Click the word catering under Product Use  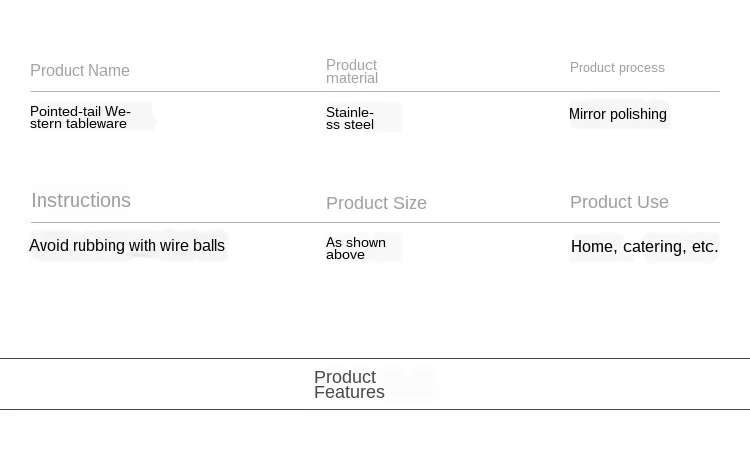click(654, 247)
